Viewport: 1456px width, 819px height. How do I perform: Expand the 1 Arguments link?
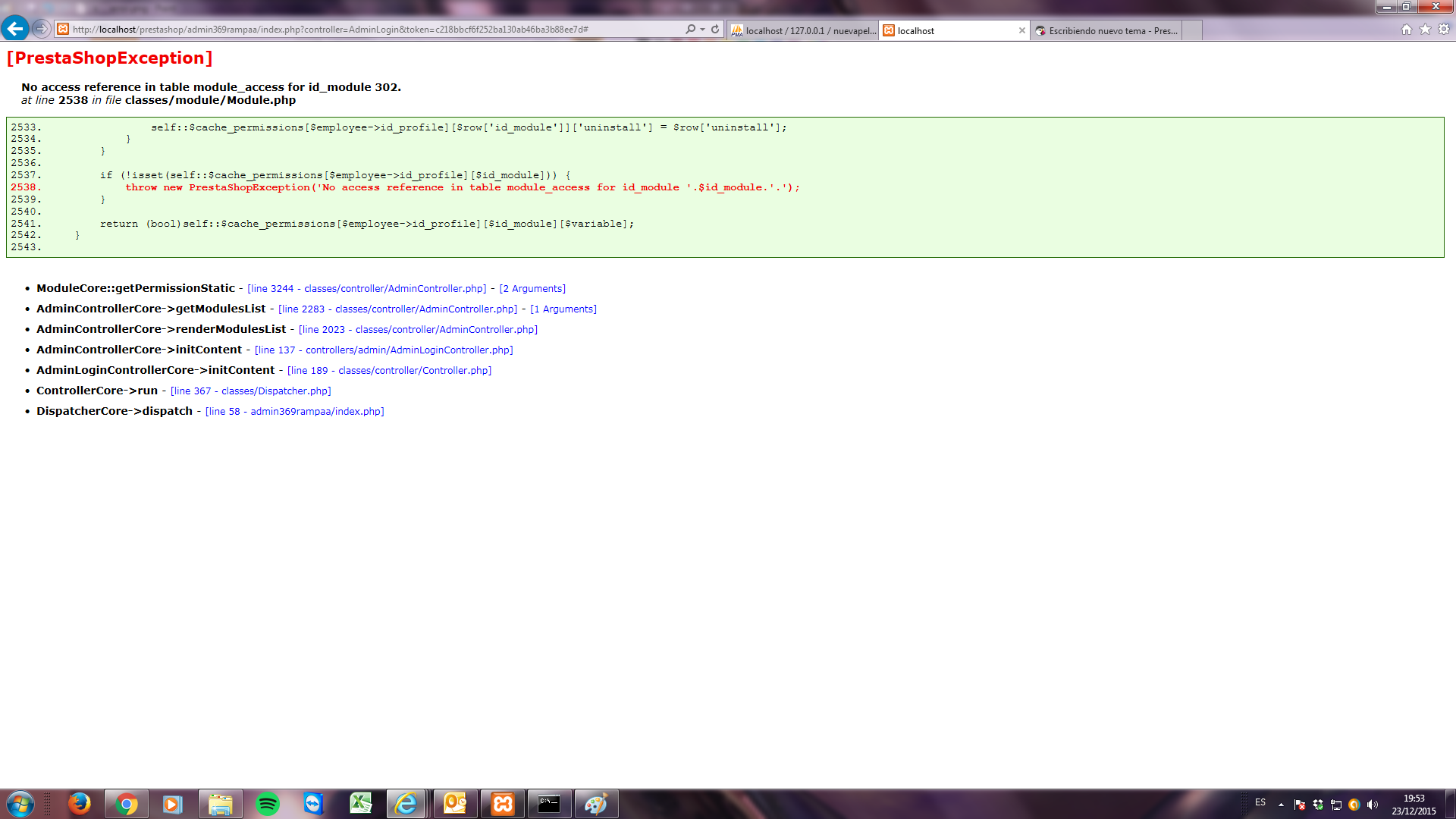coord(563,309)
